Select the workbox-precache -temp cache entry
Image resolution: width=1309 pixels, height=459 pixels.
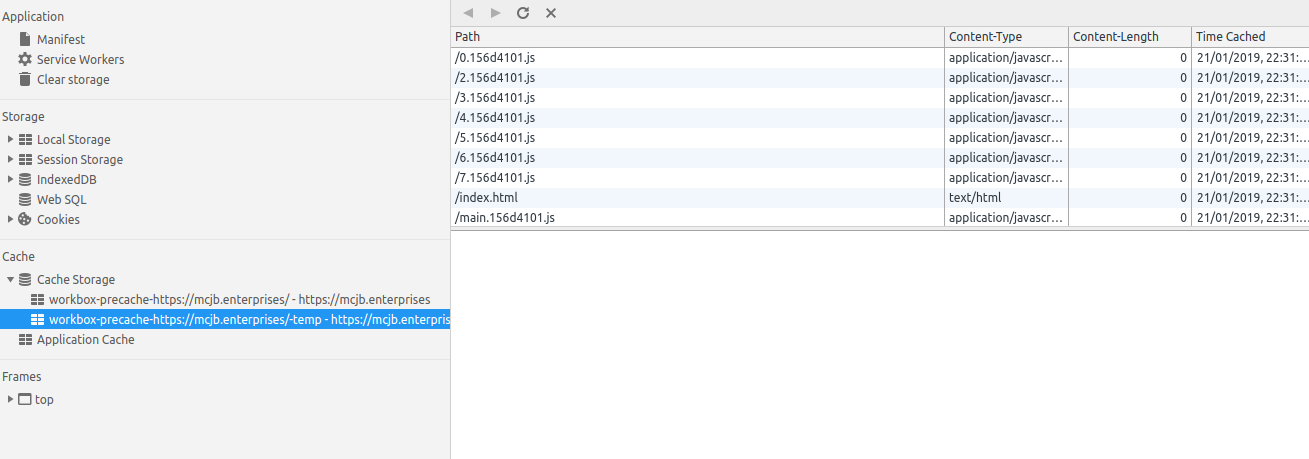[225, 319]
